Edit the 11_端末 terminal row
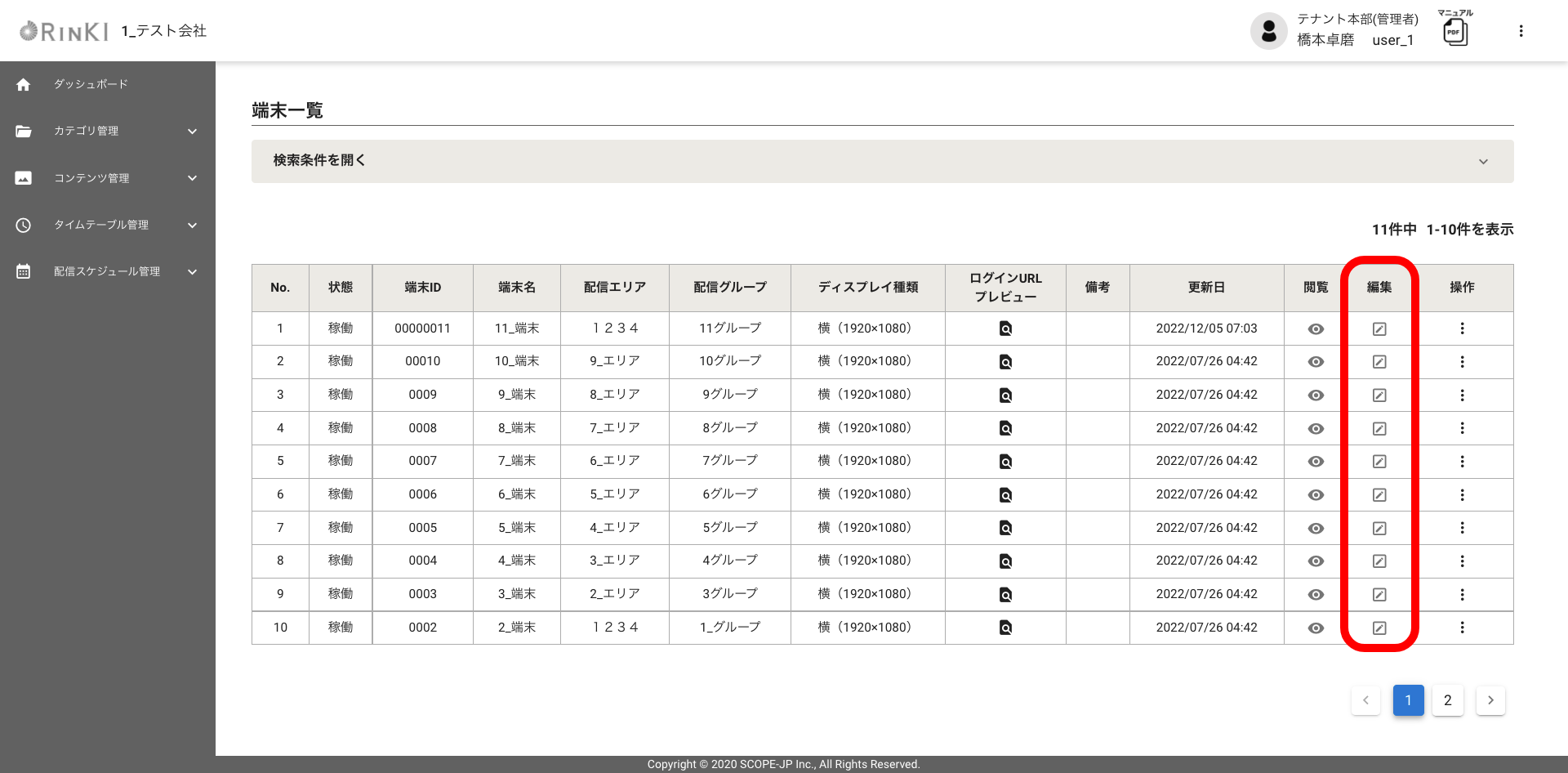Screen dimensions: 1568x773 (x=1379, y=328)
